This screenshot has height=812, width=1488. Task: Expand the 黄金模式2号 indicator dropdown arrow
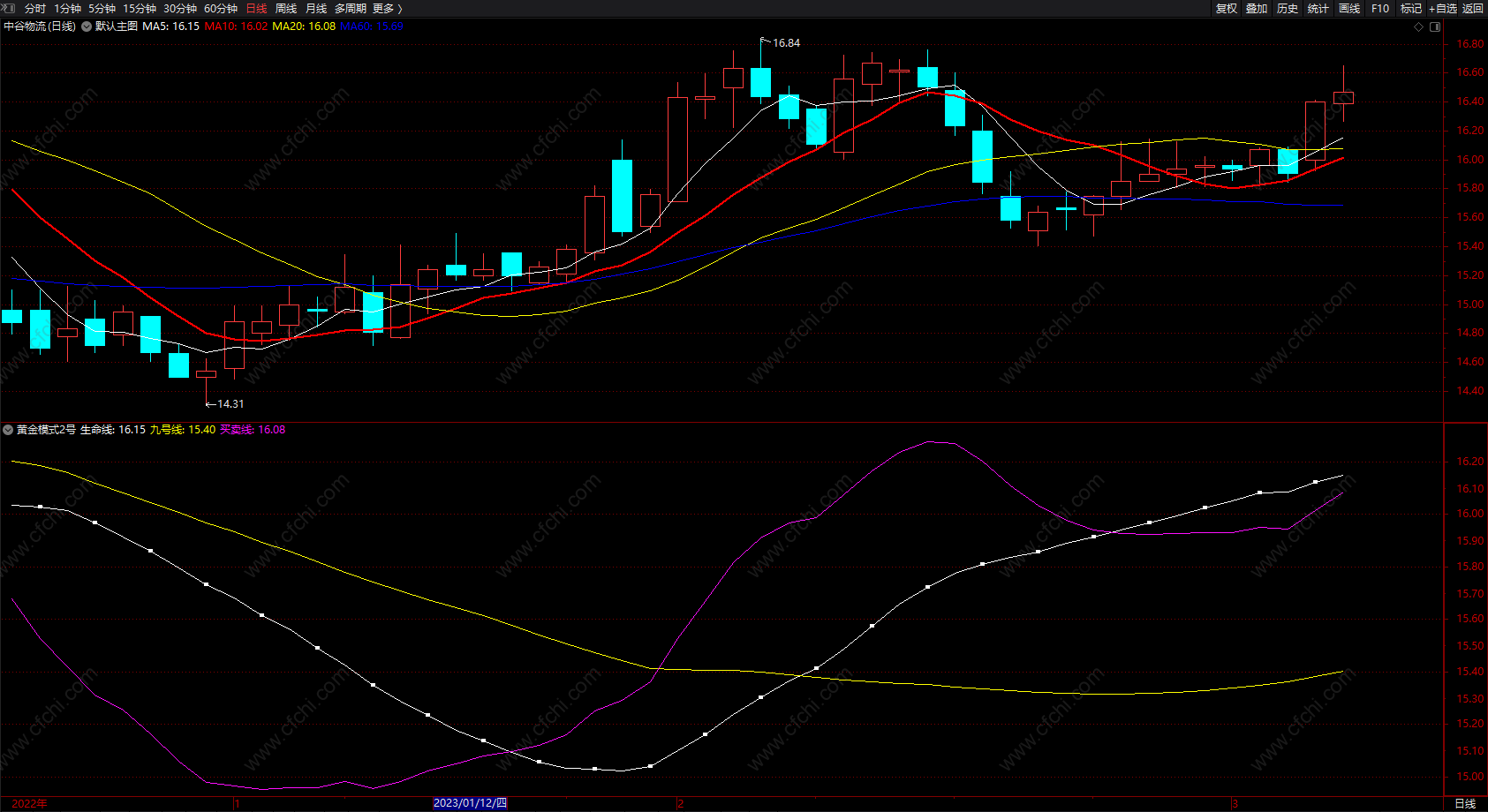pos(8,430)
